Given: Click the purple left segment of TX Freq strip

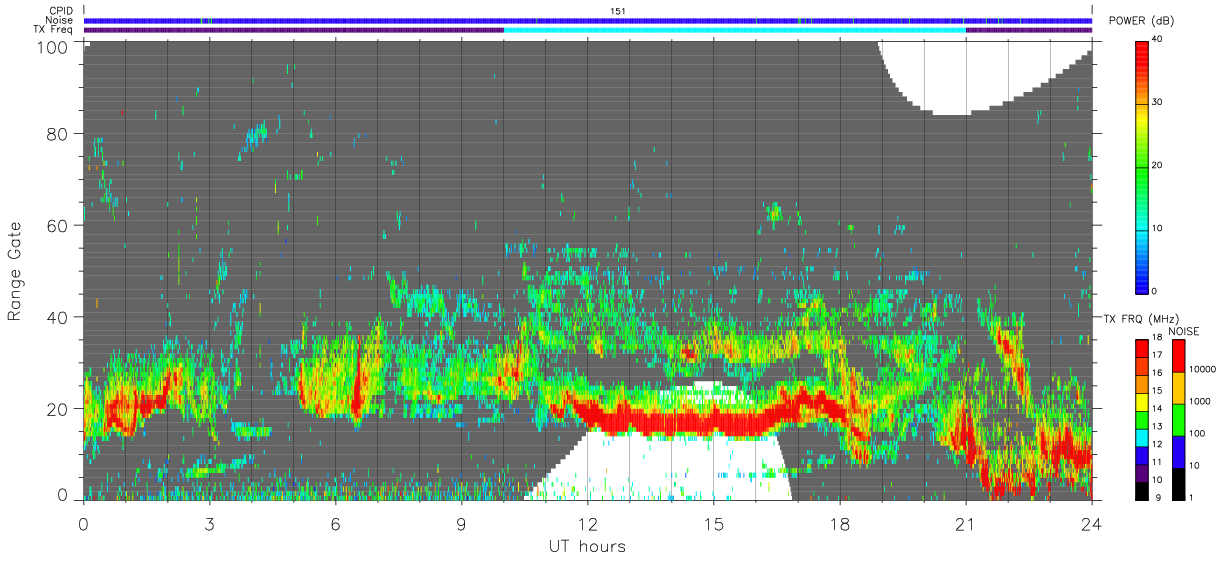Looking at the screenshot, I should coord(294,29).
